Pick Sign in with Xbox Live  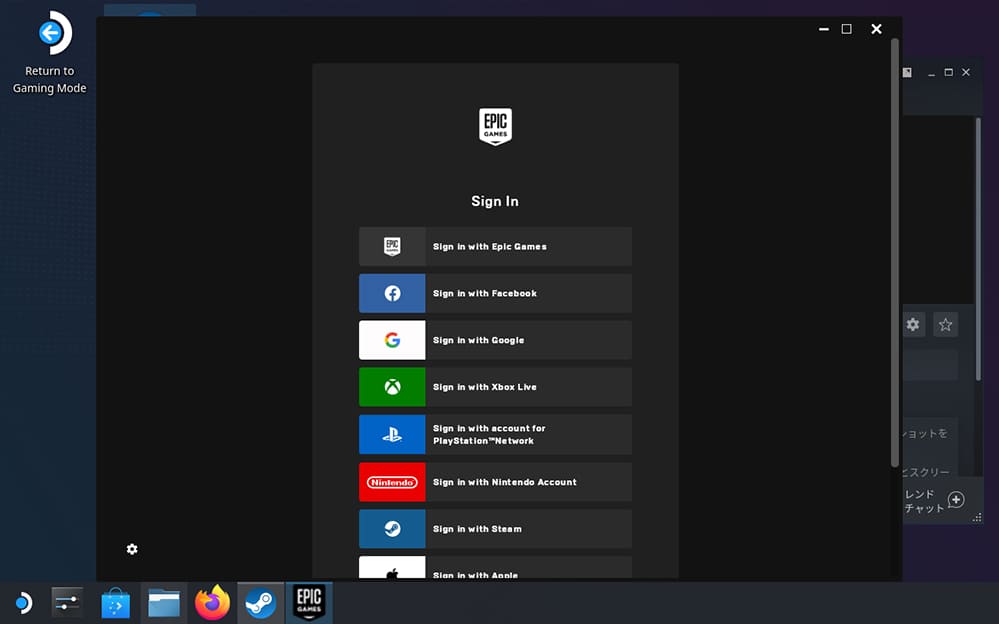[495, 387]
